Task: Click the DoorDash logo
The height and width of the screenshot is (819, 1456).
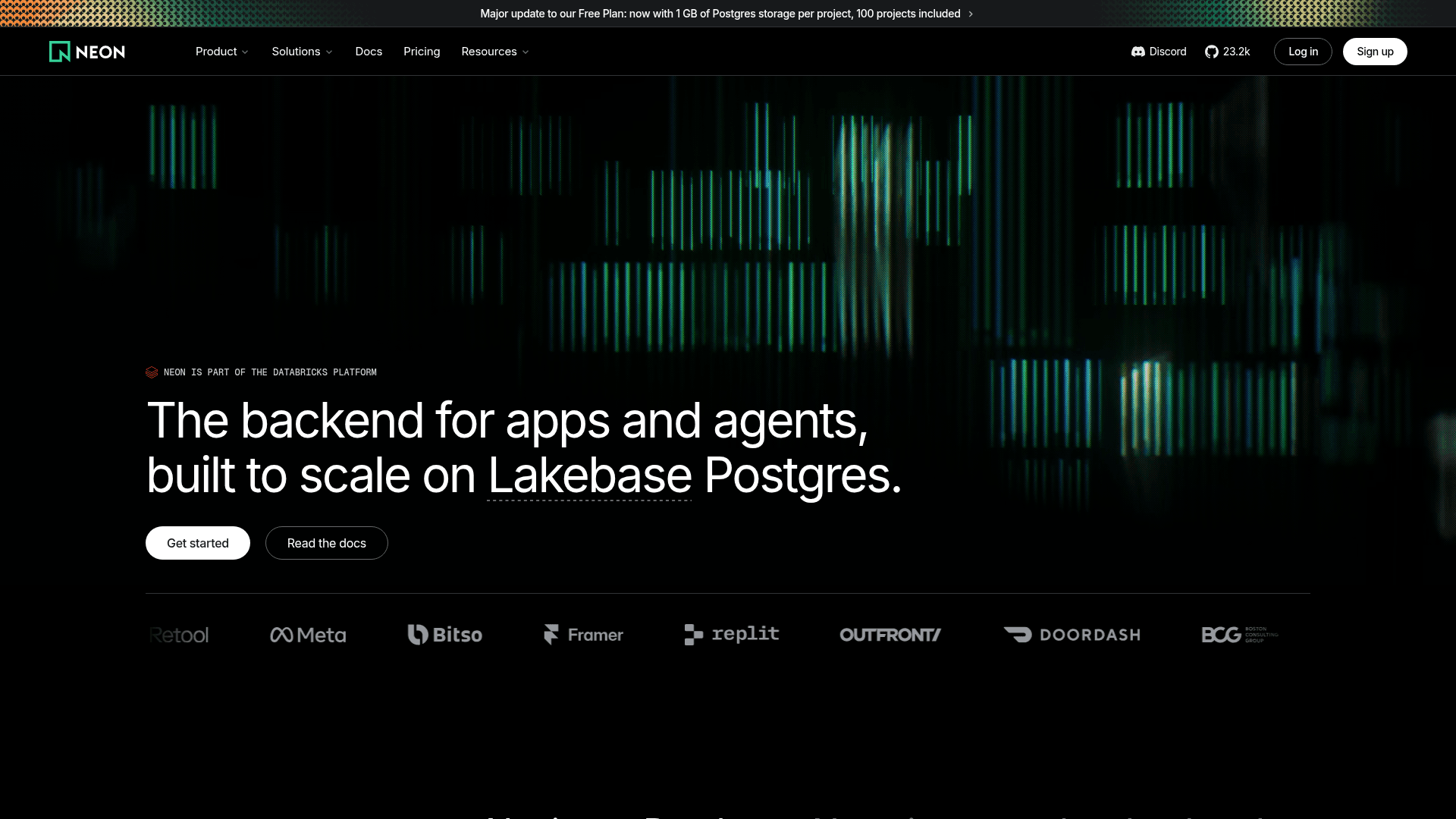Action: pos(1072,635)
